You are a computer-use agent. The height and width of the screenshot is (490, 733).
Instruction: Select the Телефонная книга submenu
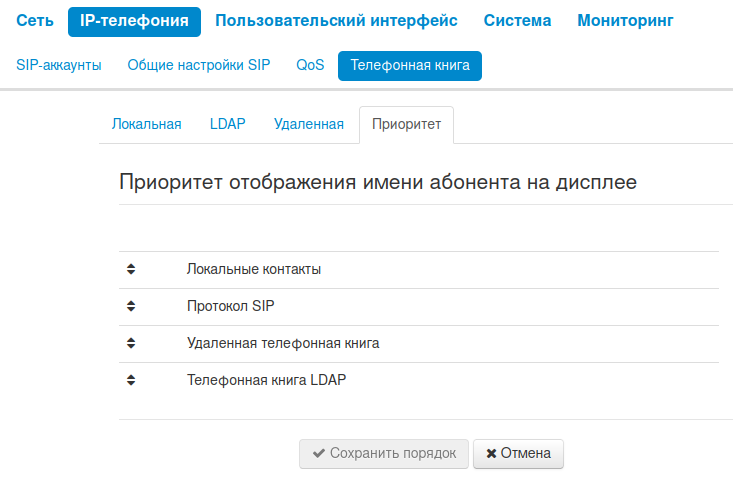410,65
